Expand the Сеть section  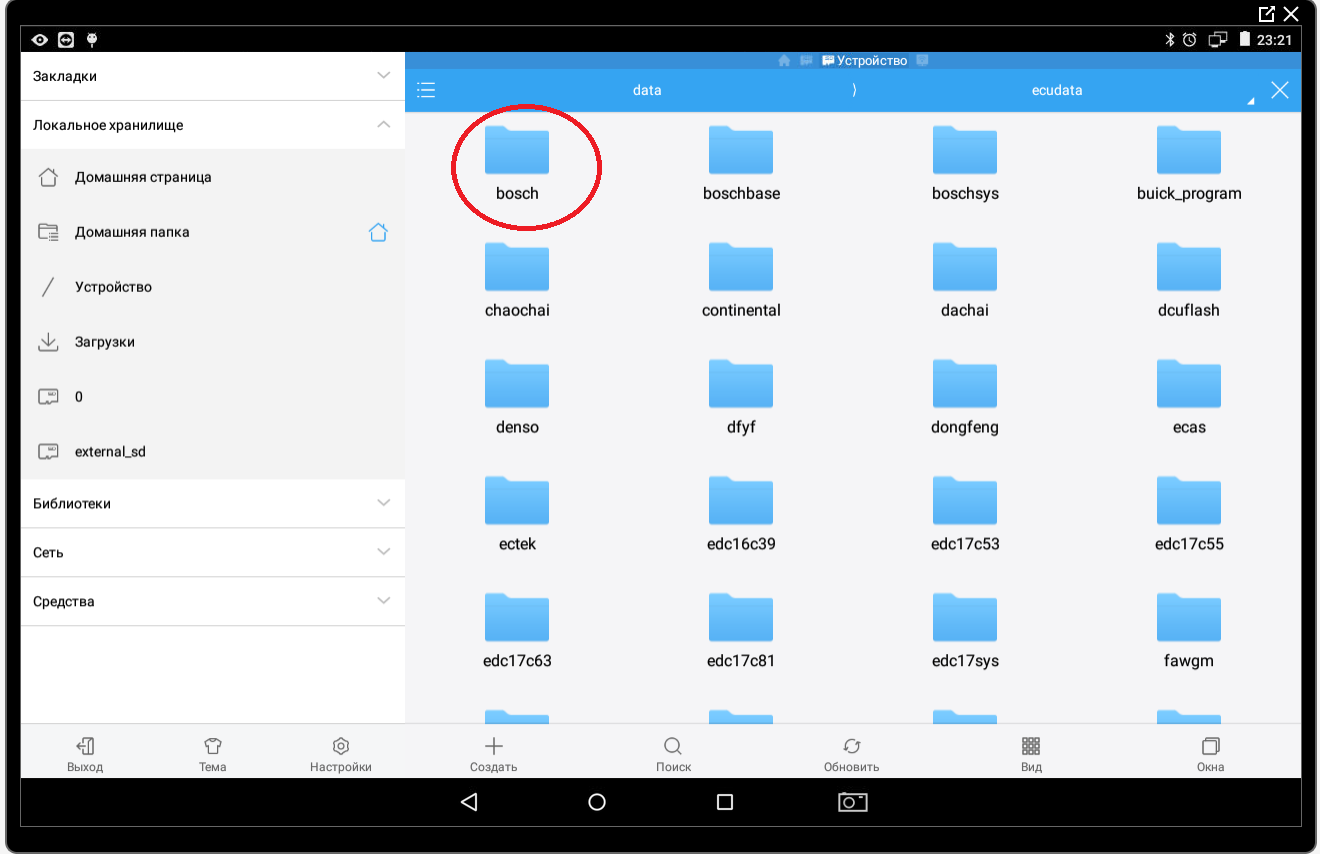213,552
